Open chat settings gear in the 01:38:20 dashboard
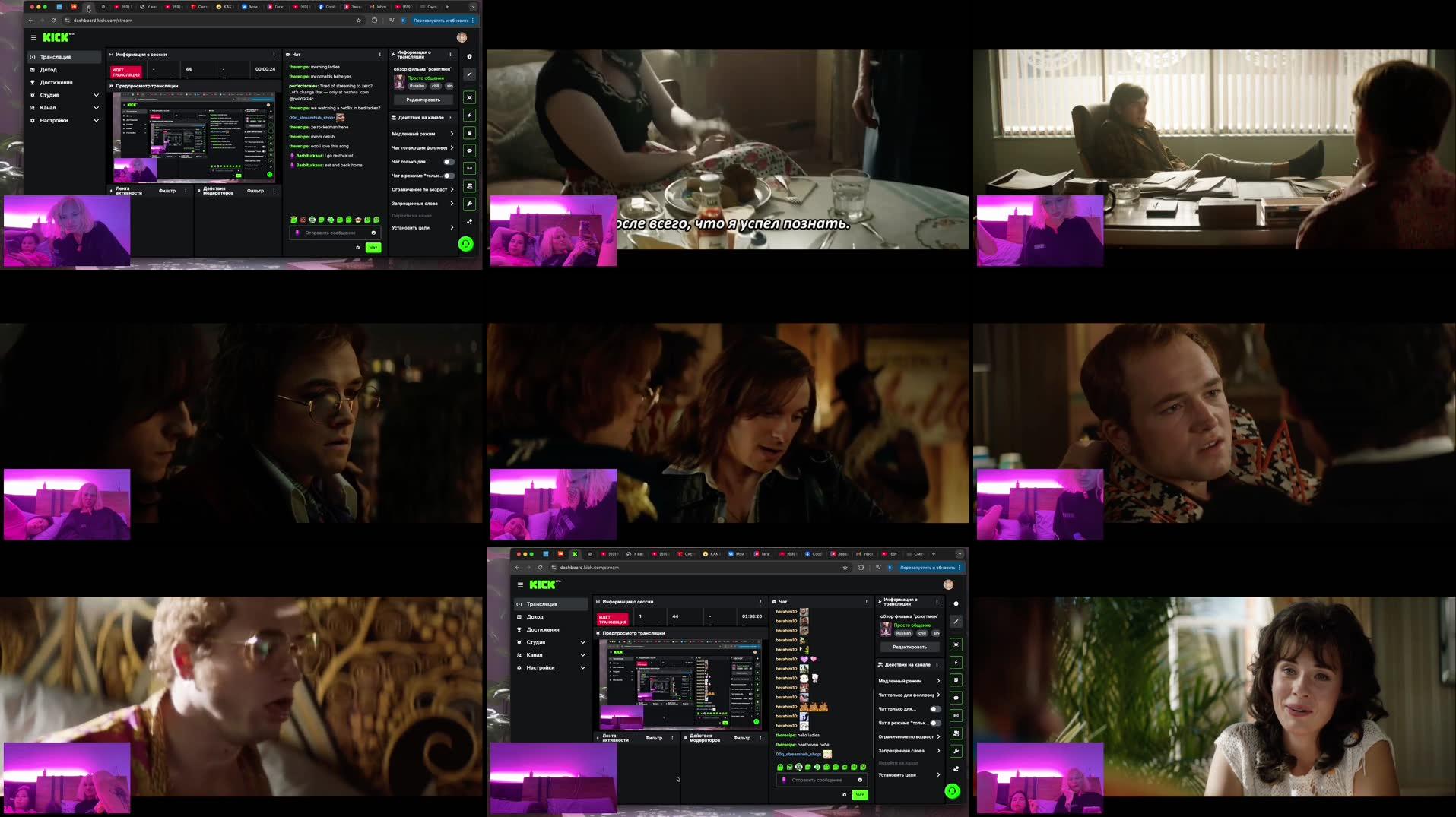The height and width of the screenshot is (817, 1456). point(844,795)
